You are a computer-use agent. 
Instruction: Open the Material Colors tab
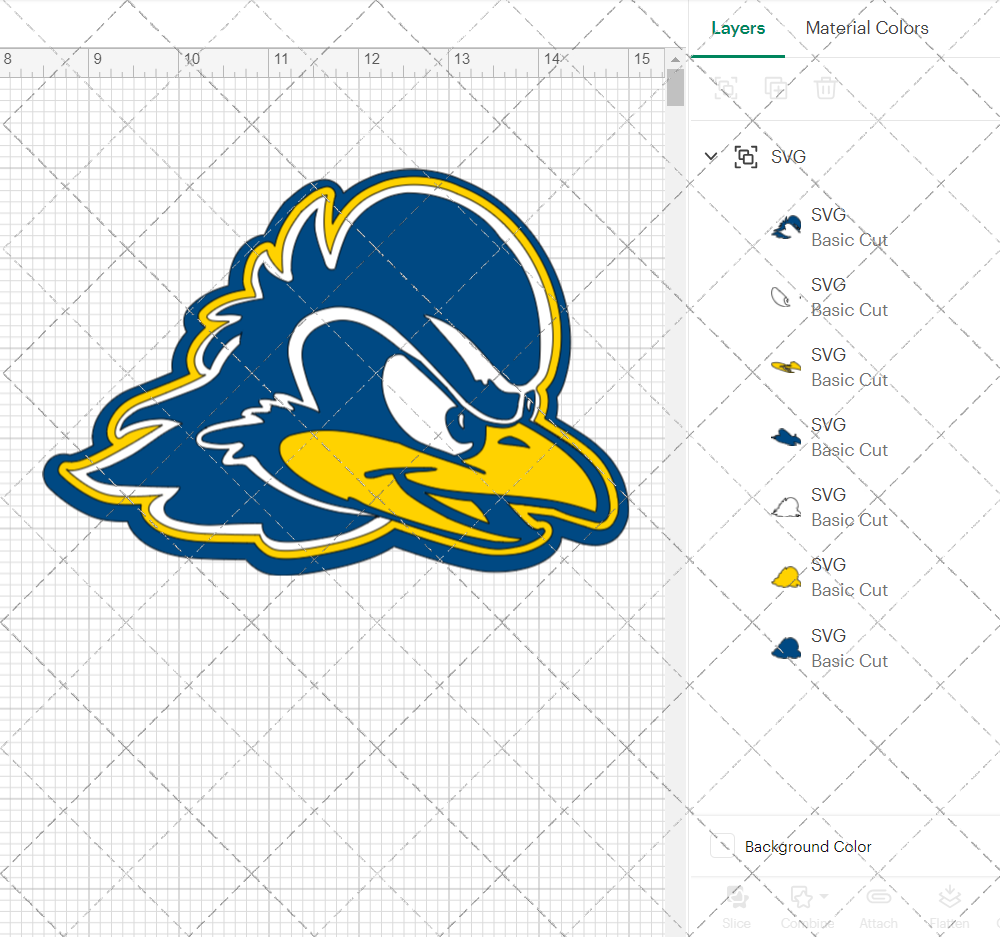[867, 28]
